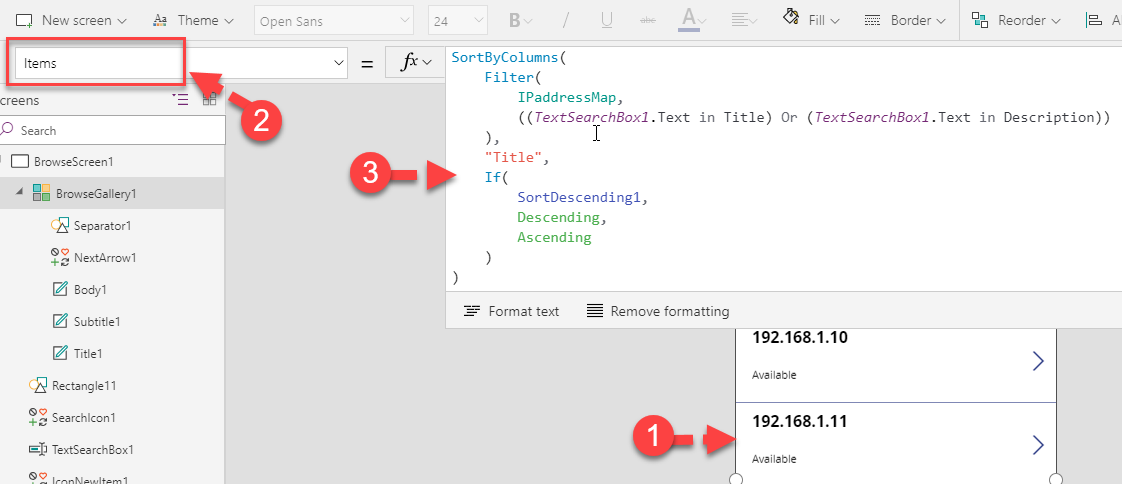
Task: Click the New screen icon
Action: [25, 21]
